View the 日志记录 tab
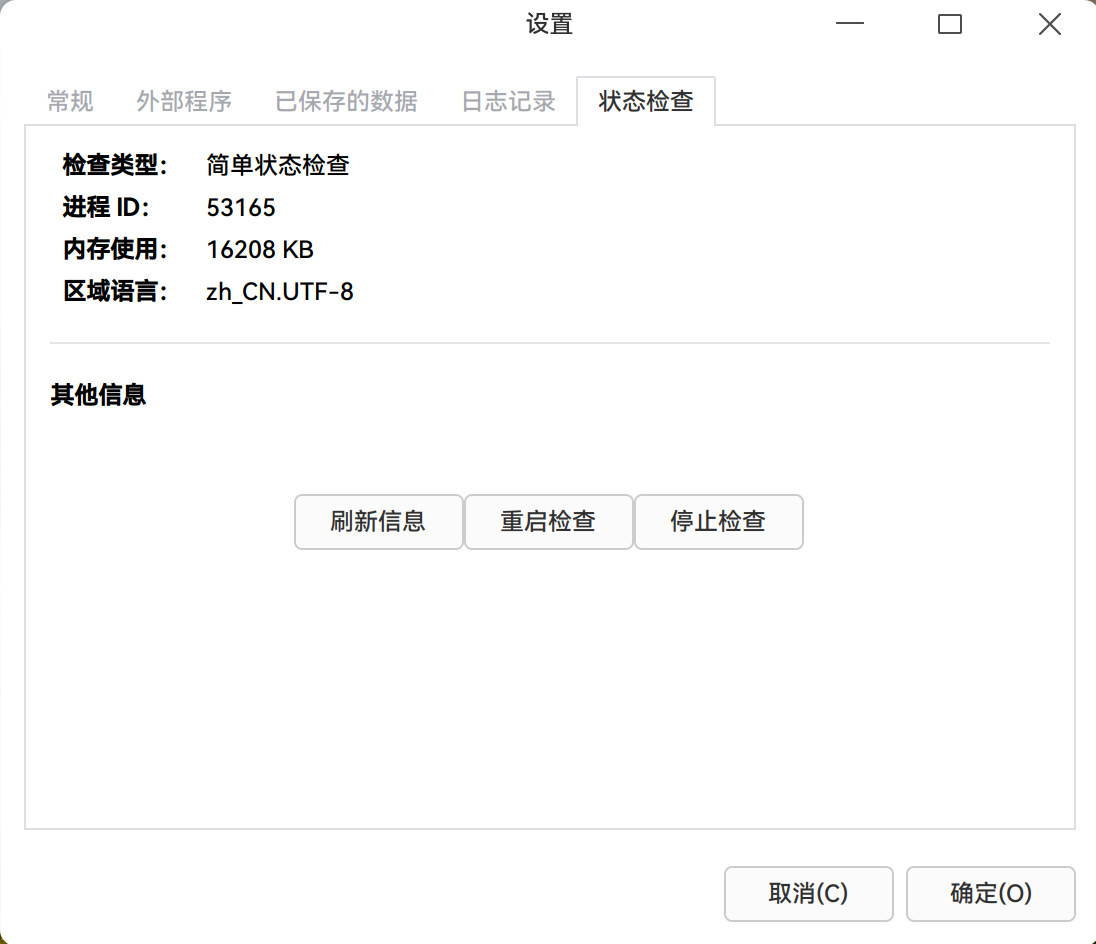Screen dimensions: 1096x944 coord(508,100)
